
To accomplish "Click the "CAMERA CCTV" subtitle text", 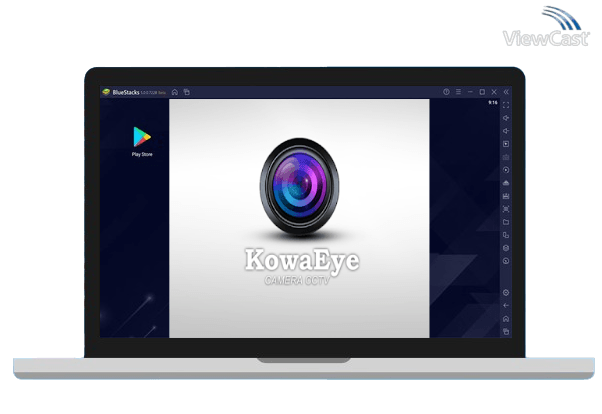I will pos(297,281).
